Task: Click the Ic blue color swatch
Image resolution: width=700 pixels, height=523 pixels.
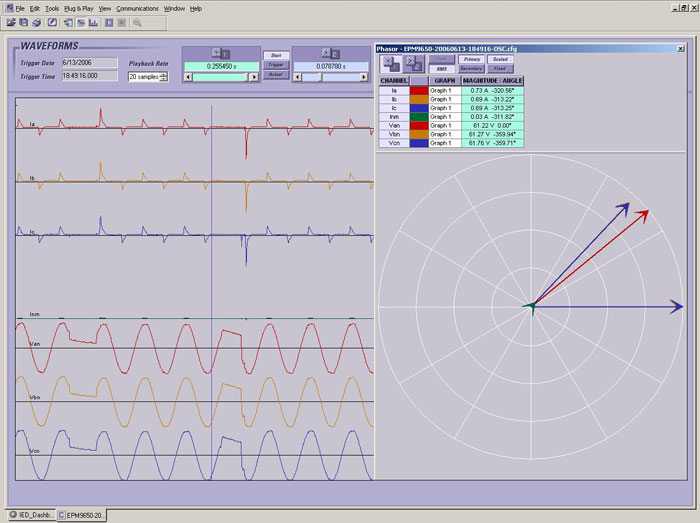Action: coord(419,108)
